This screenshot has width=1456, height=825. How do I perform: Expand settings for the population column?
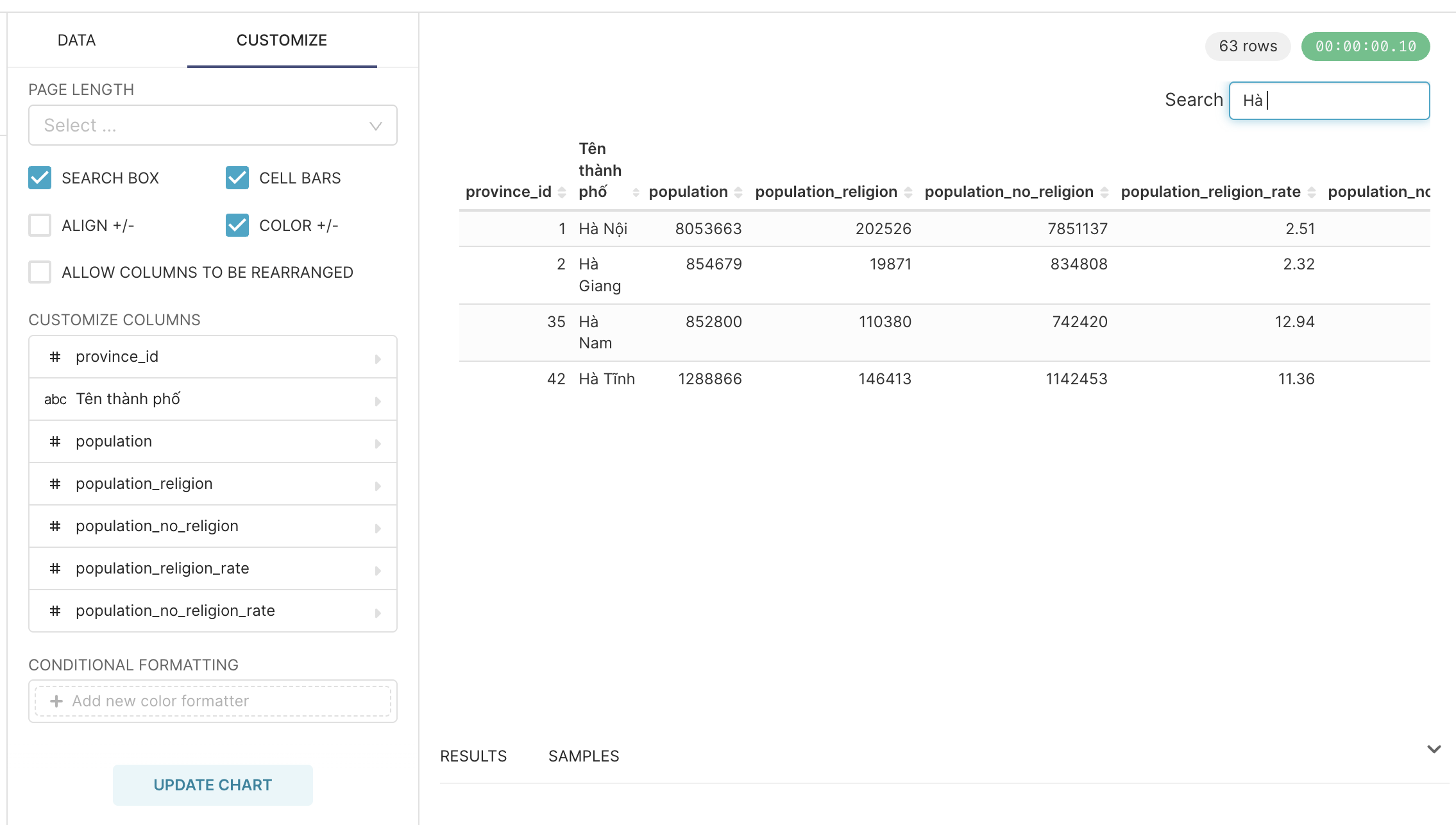pos(378,441)
